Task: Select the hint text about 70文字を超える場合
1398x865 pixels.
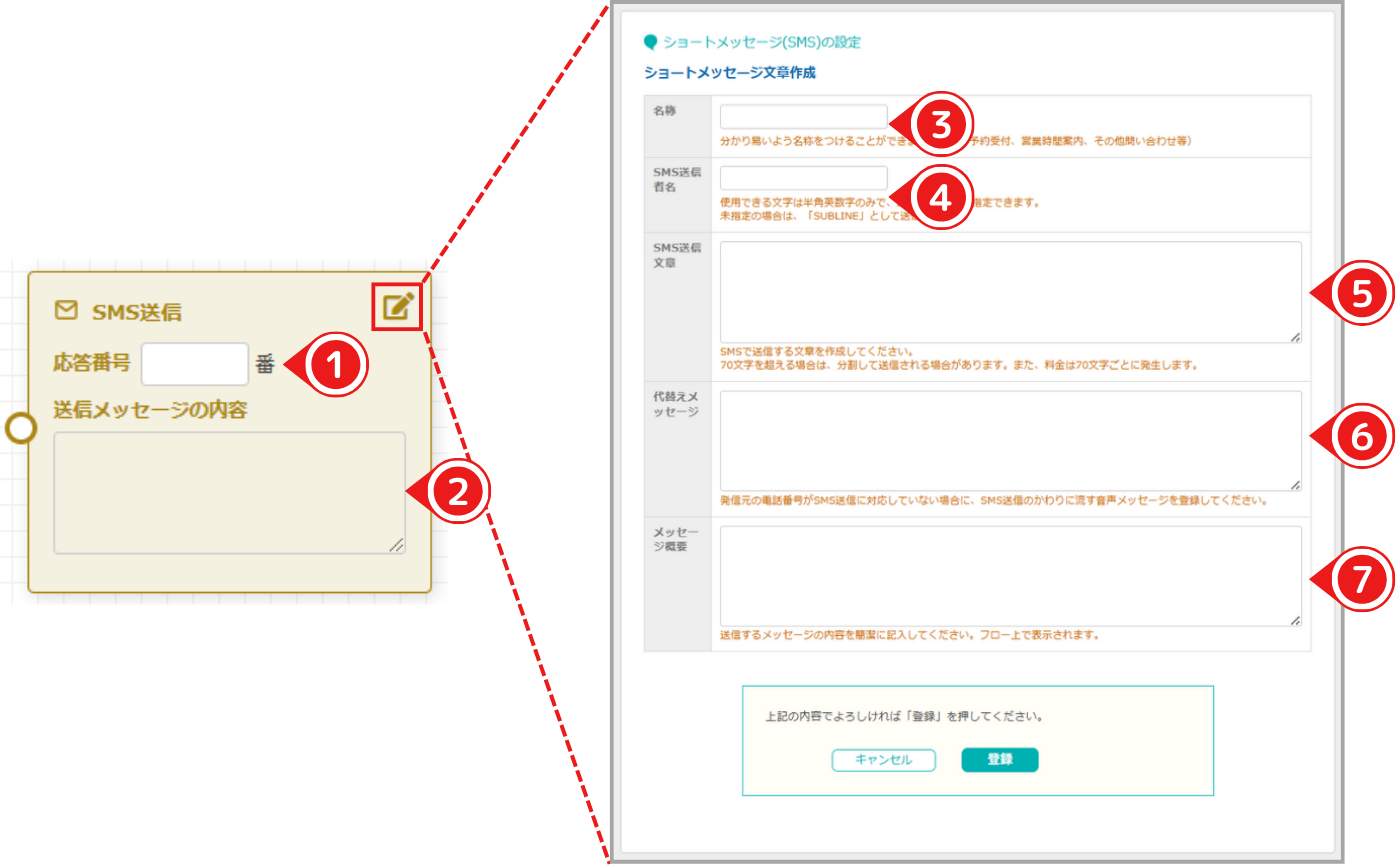Action: [958, 365]
